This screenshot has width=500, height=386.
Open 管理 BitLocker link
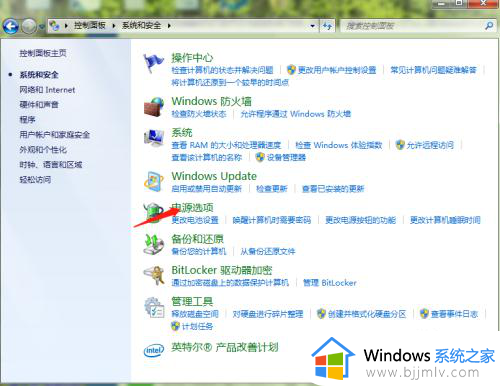coord(329,283)
